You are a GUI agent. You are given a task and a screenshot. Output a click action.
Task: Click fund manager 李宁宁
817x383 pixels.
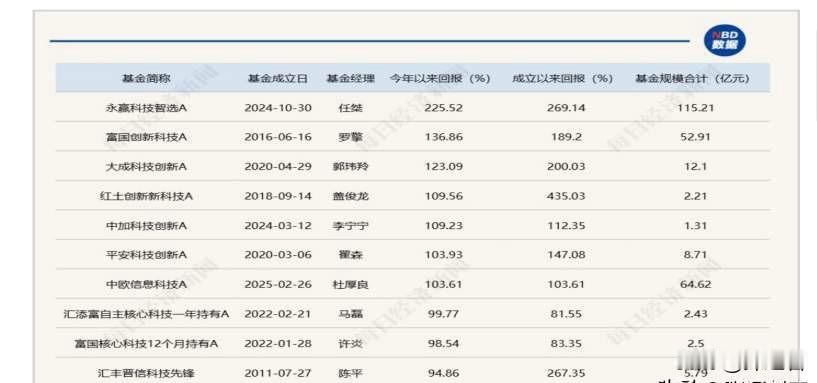pos(350,226)
